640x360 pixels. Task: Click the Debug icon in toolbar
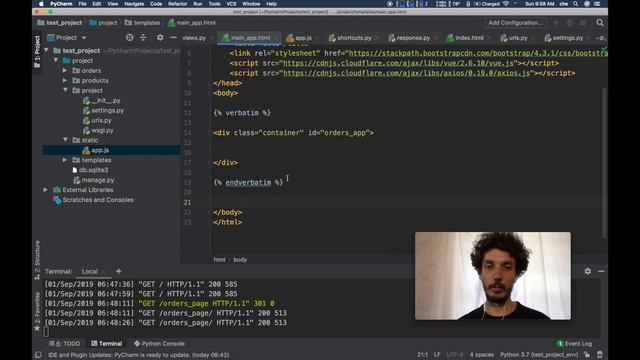569,23
